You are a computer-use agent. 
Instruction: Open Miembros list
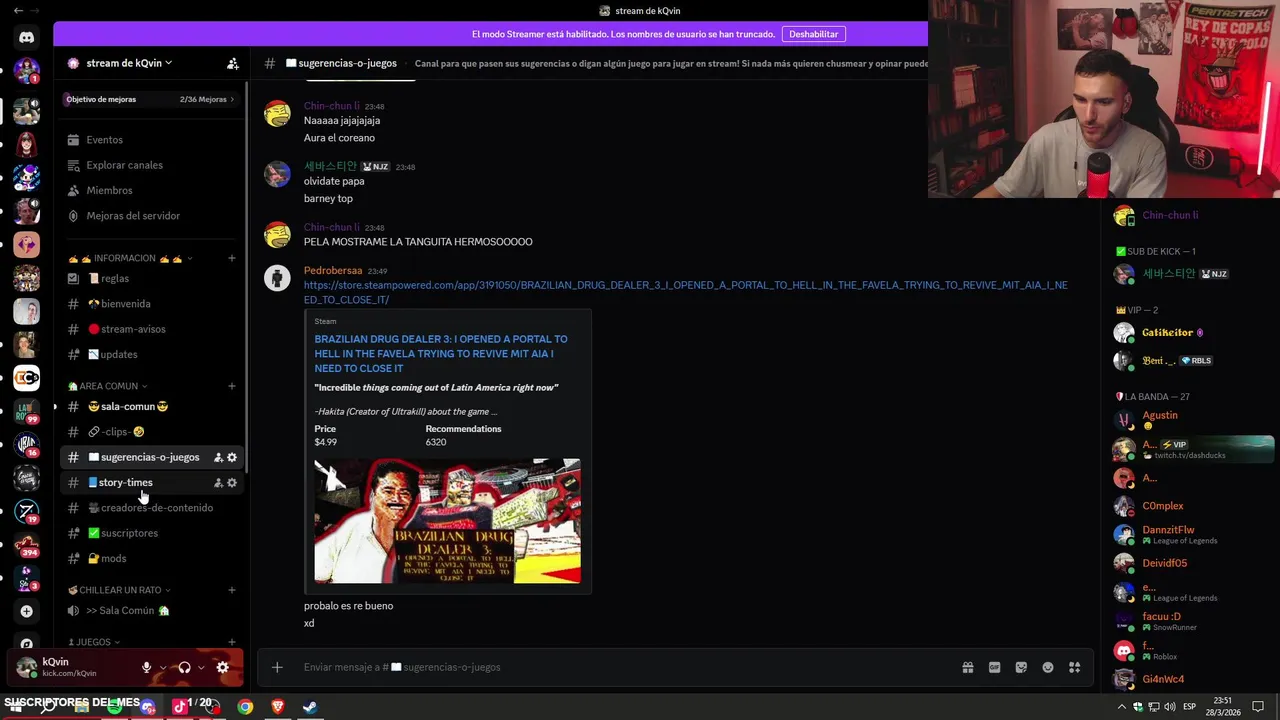[150, 190]
